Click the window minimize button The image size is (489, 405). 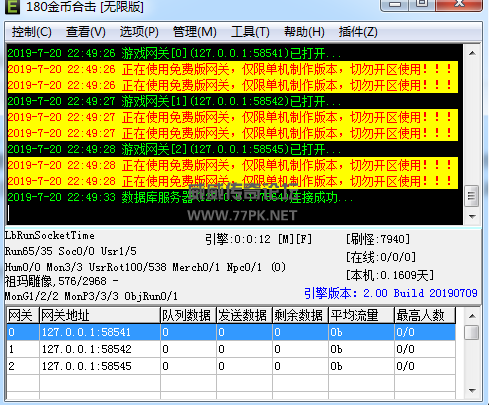pyautogui.click(x=396, y=5)
